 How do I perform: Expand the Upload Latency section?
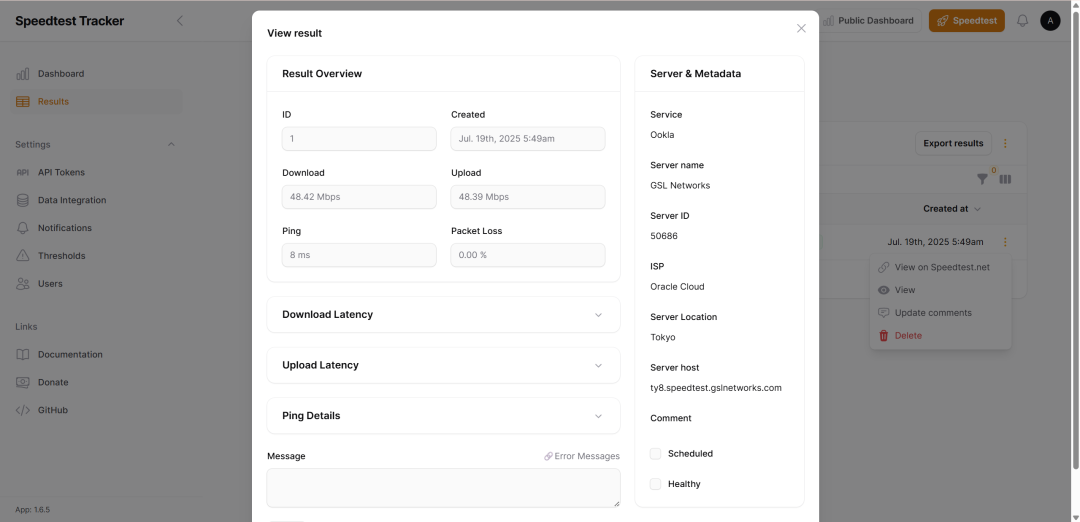[598, 365]
